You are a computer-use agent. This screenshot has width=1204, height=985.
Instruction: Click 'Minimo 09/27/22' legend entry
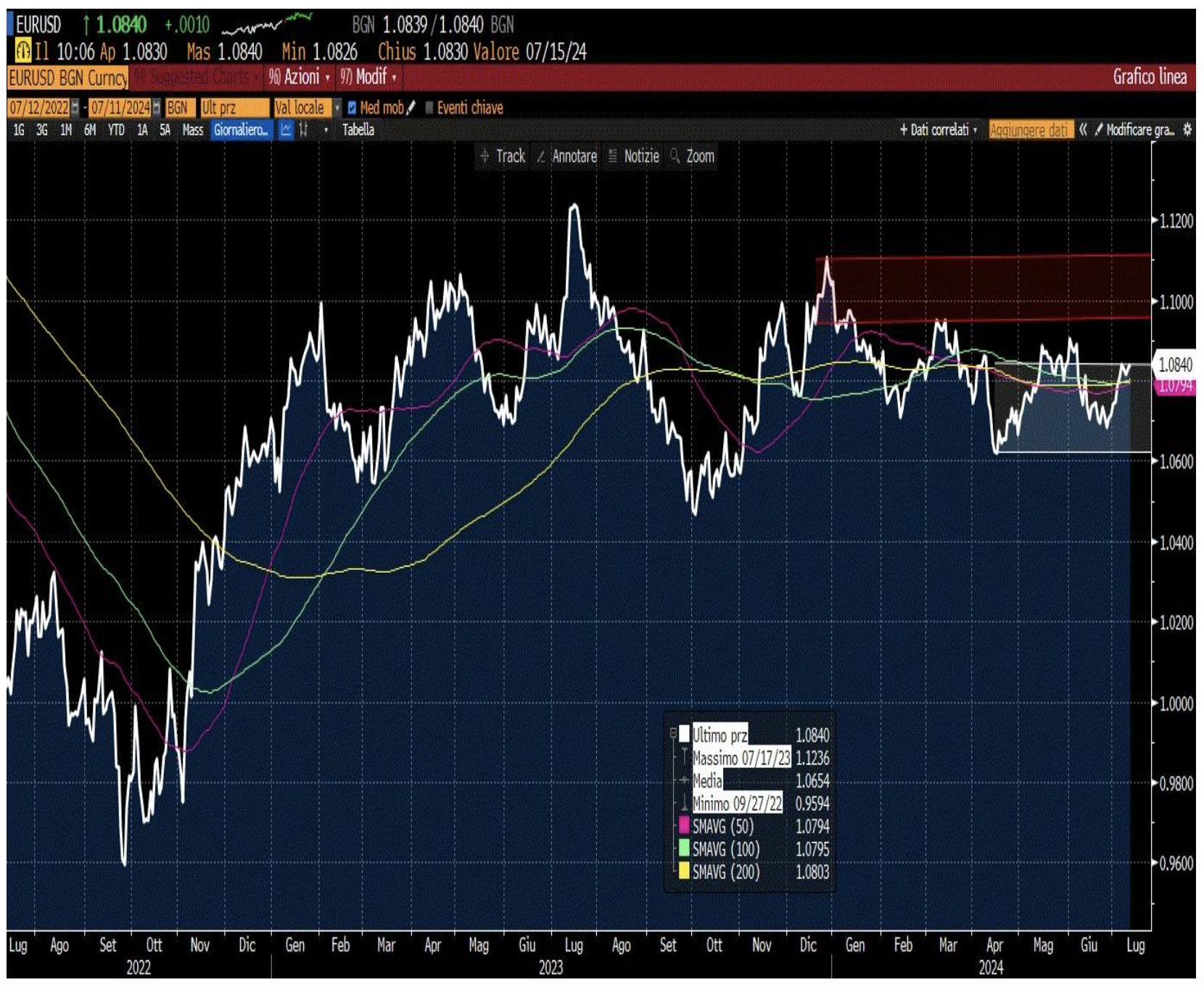pos(738,803)
